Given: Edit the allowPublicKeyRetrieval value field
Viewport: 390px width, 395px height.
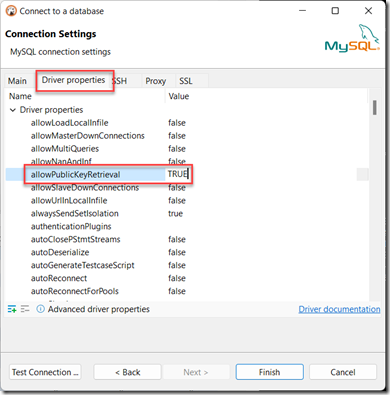Looking at the screenshot, I should click(178, 174).
